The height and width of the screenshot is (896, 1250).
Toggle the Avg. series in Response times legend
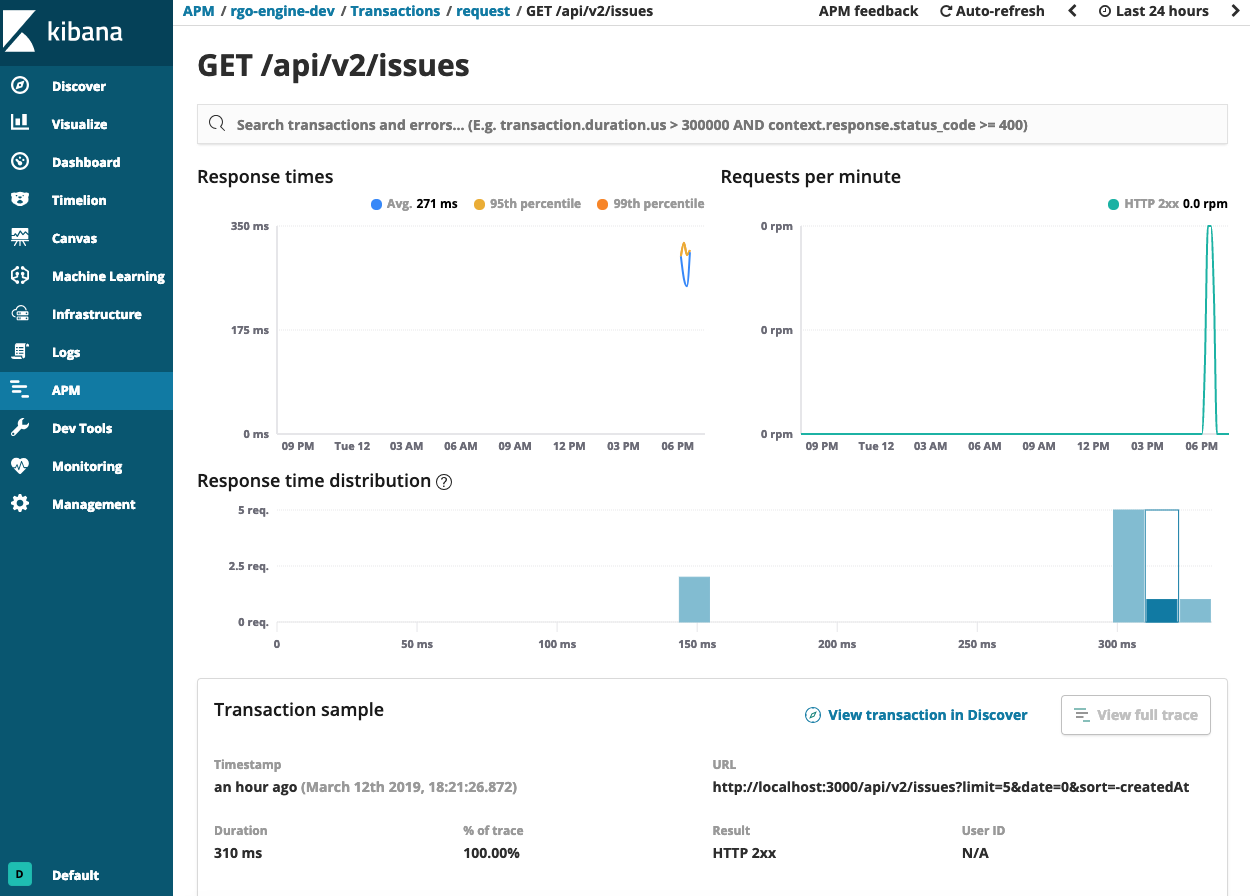click(x=413, y=204)
